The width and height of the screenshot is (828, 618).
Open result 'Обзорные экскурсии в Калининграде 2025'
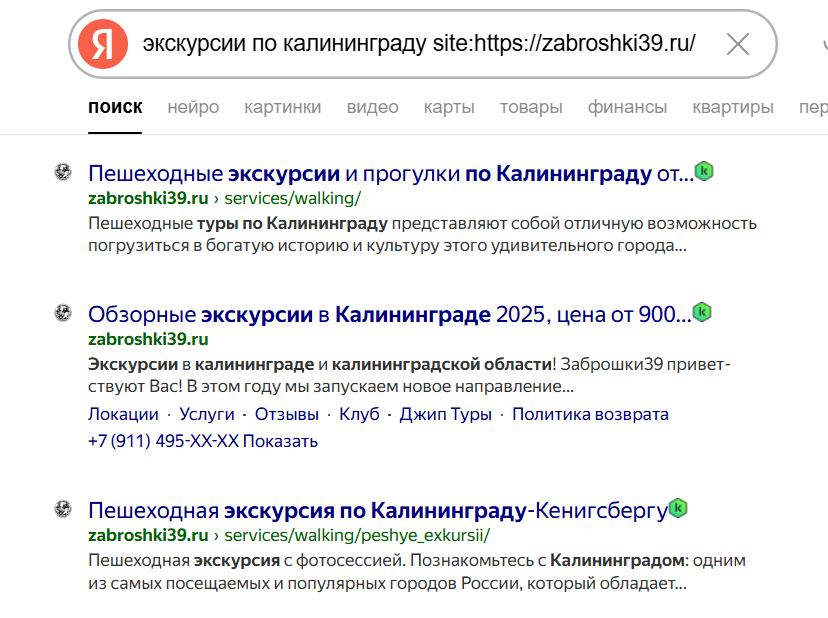tap(390, 314)
